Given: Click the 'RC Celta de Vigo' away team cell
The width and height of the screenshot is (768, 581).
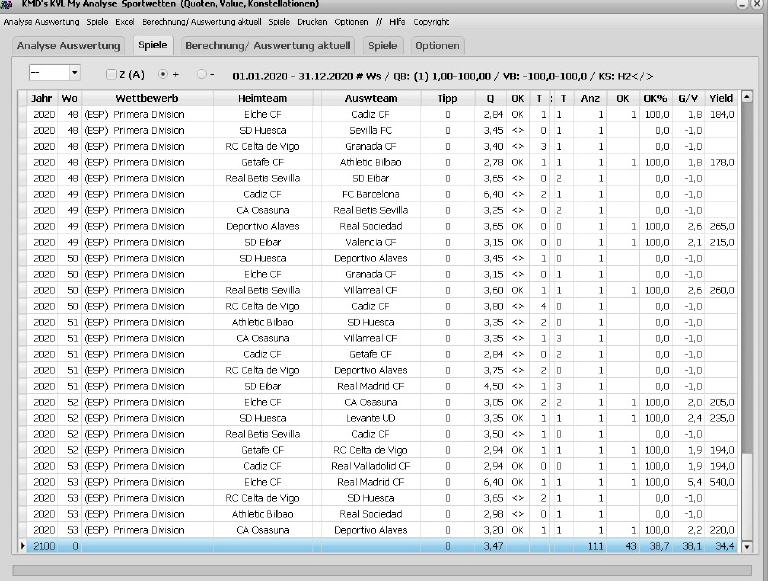Looking at the screenshot, I should 371,450.
